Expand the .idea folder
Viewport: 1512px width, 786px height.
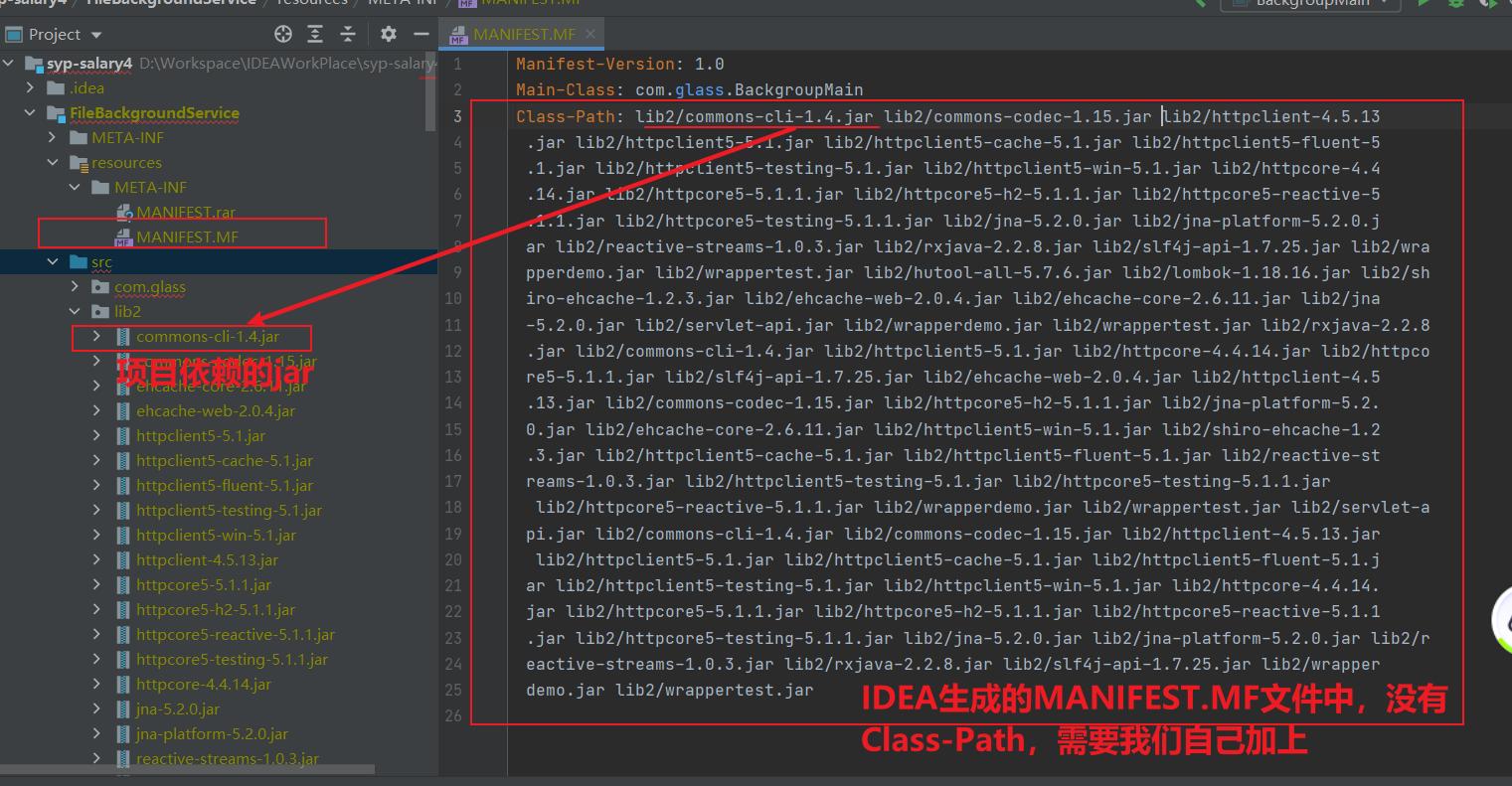click(31, 88)
